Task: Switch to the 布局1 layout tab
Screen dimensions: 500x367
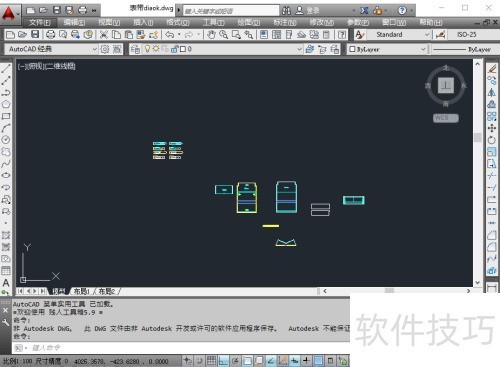Action: pos(82,292)
